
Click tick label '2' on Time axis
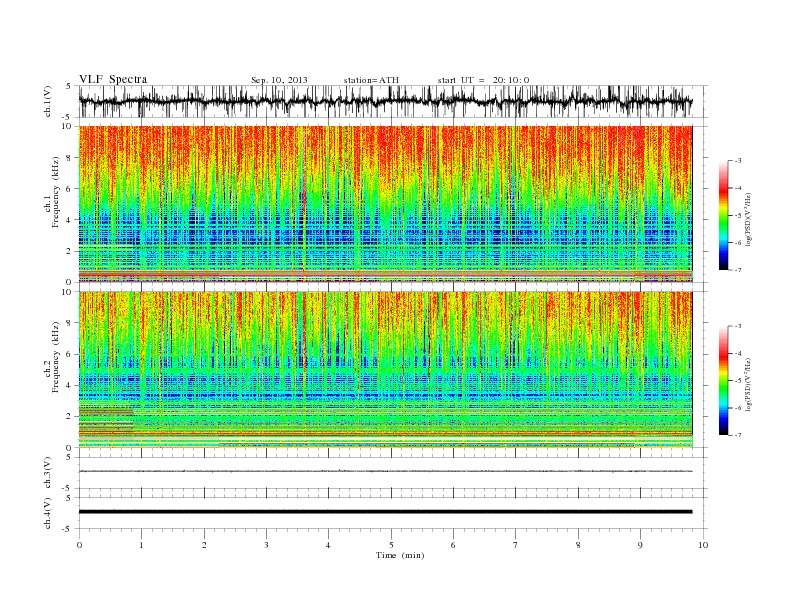(204, 545)
